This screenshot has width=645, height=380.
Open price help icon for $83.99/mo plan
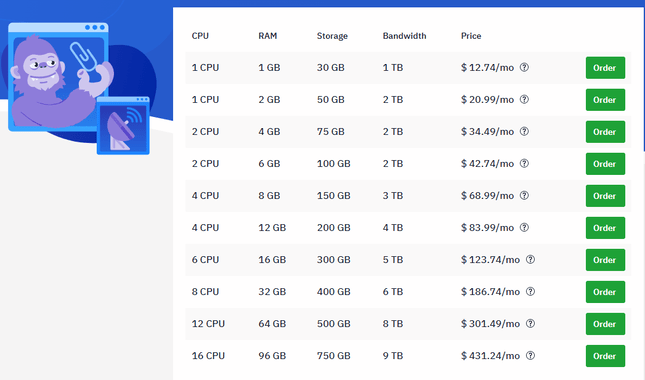524,227
